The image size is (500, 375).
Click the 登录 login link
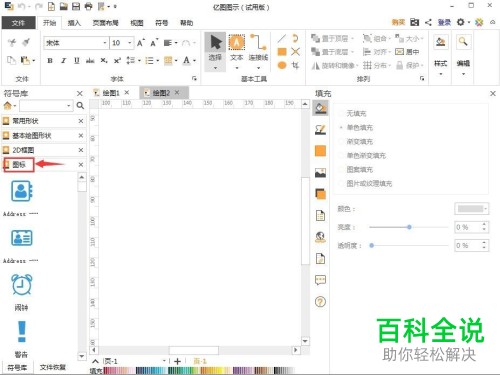tap(444, 22)
